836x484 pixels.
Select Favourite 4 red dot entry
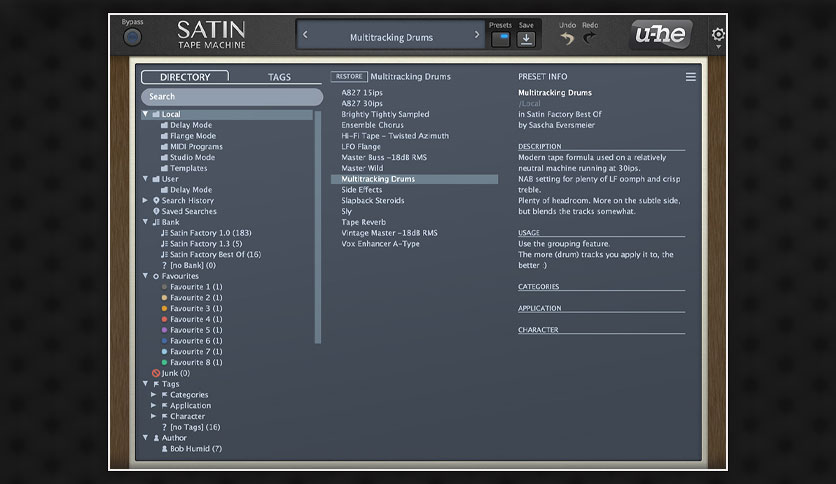(191, 319)
